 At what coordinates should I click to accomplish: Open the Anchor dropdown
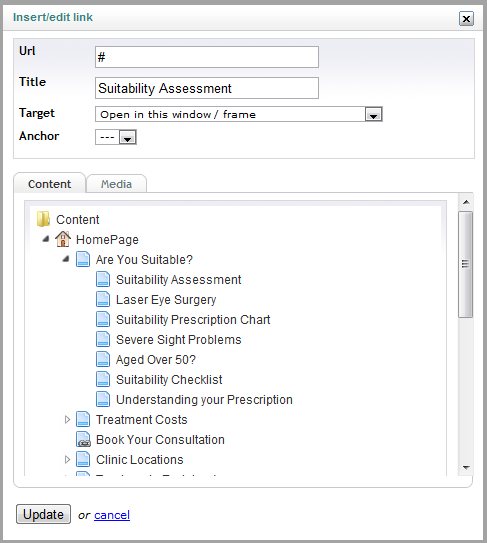click(x=127, y=137)
